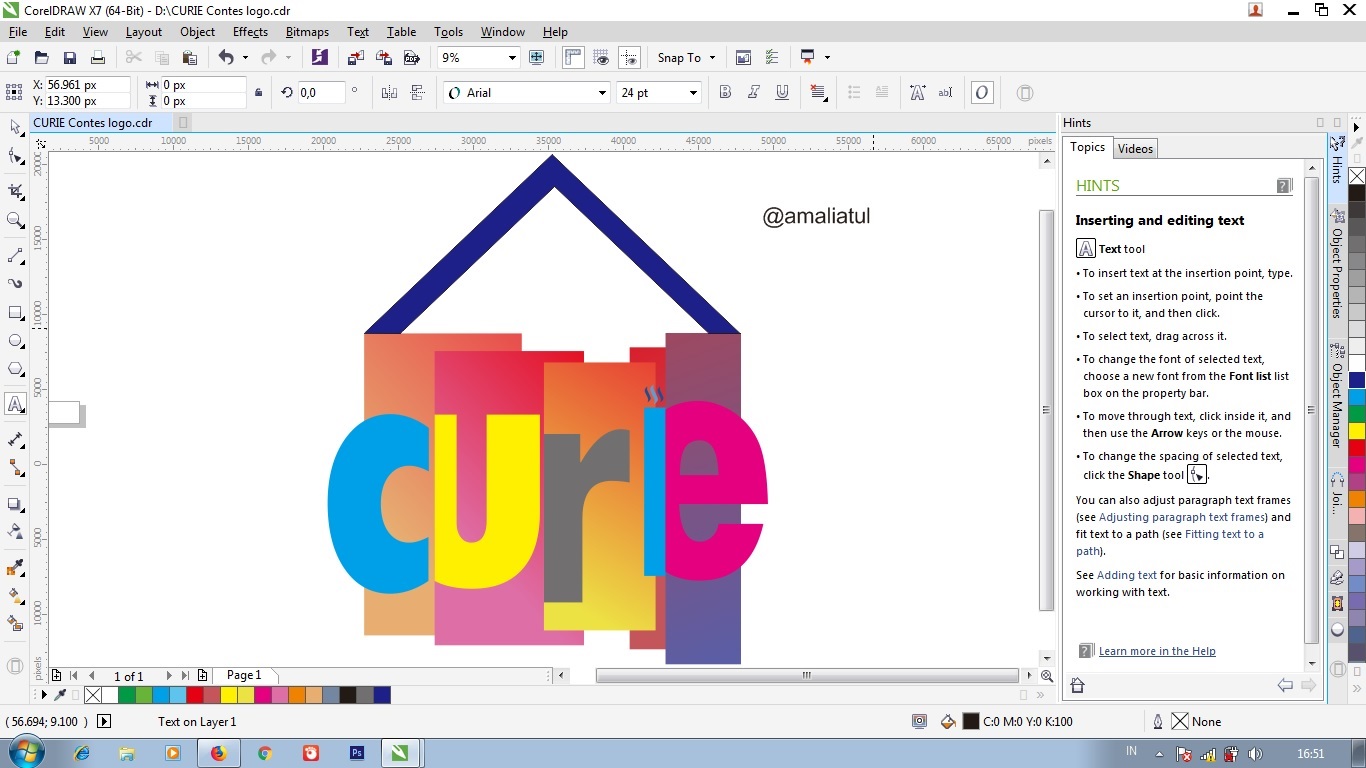Select the Zoom tool in the toolbox

click(15, 220)
